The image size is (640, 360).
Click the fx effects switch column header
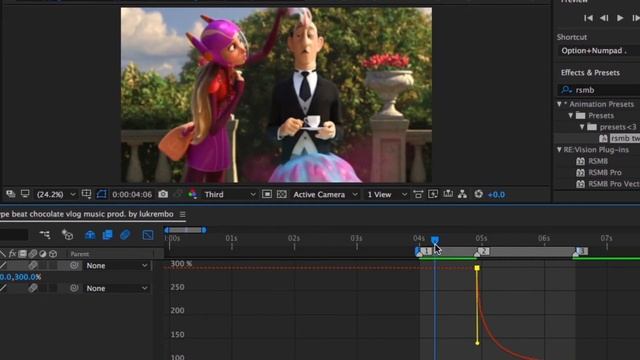[12, 254]
